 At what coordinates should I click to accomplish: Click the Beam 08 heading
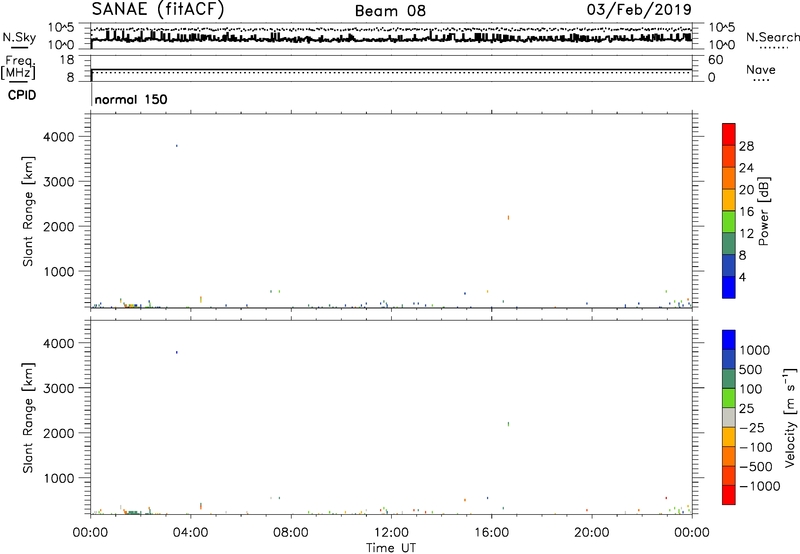[390, 11]
